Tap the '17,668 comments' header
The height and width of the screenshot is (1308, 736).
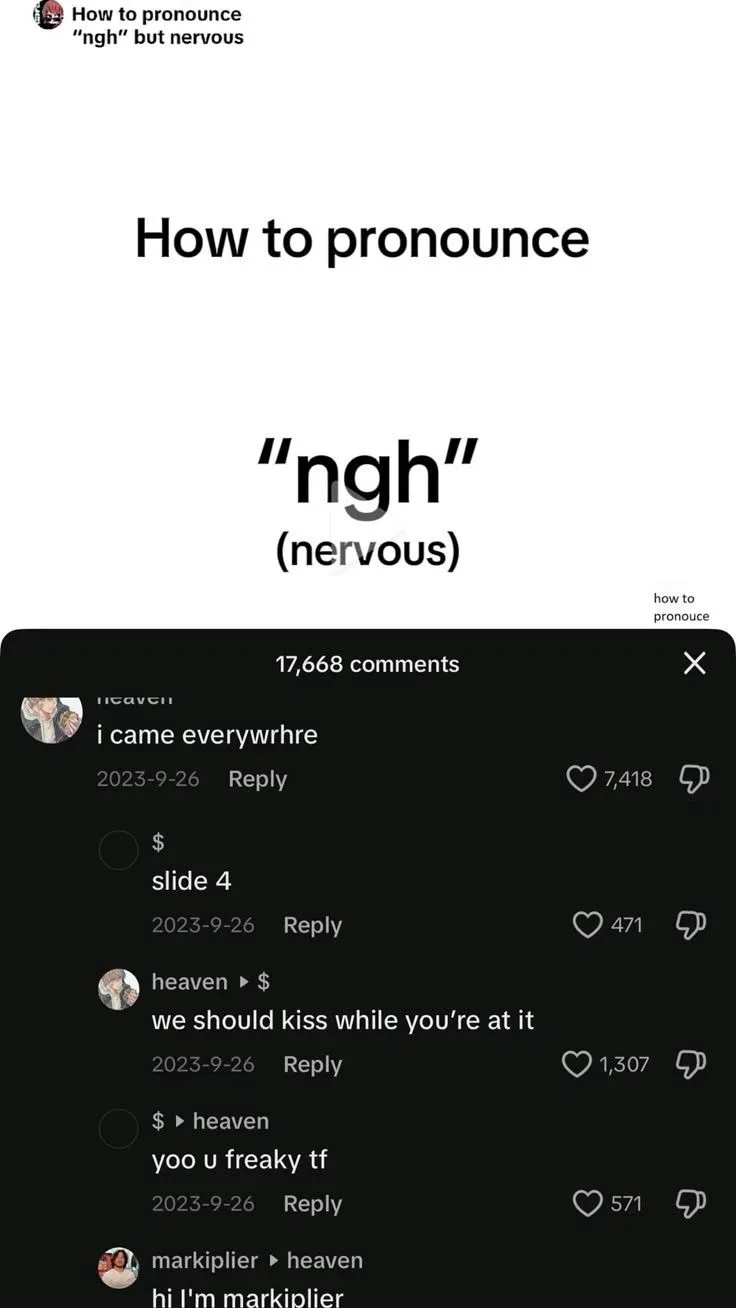coord(368,664)
